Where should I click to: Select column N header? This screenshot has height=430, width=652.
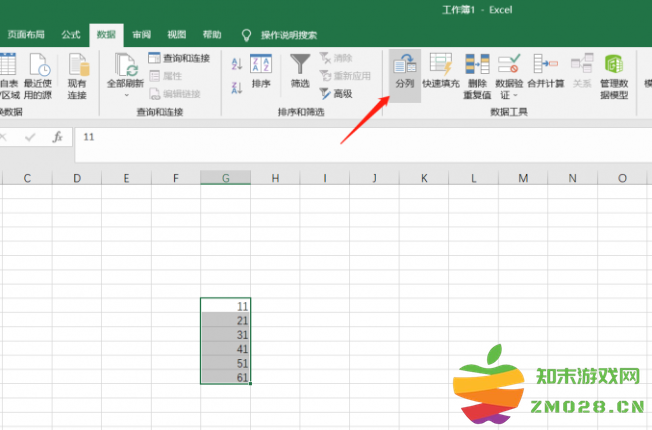coord(573,178)
